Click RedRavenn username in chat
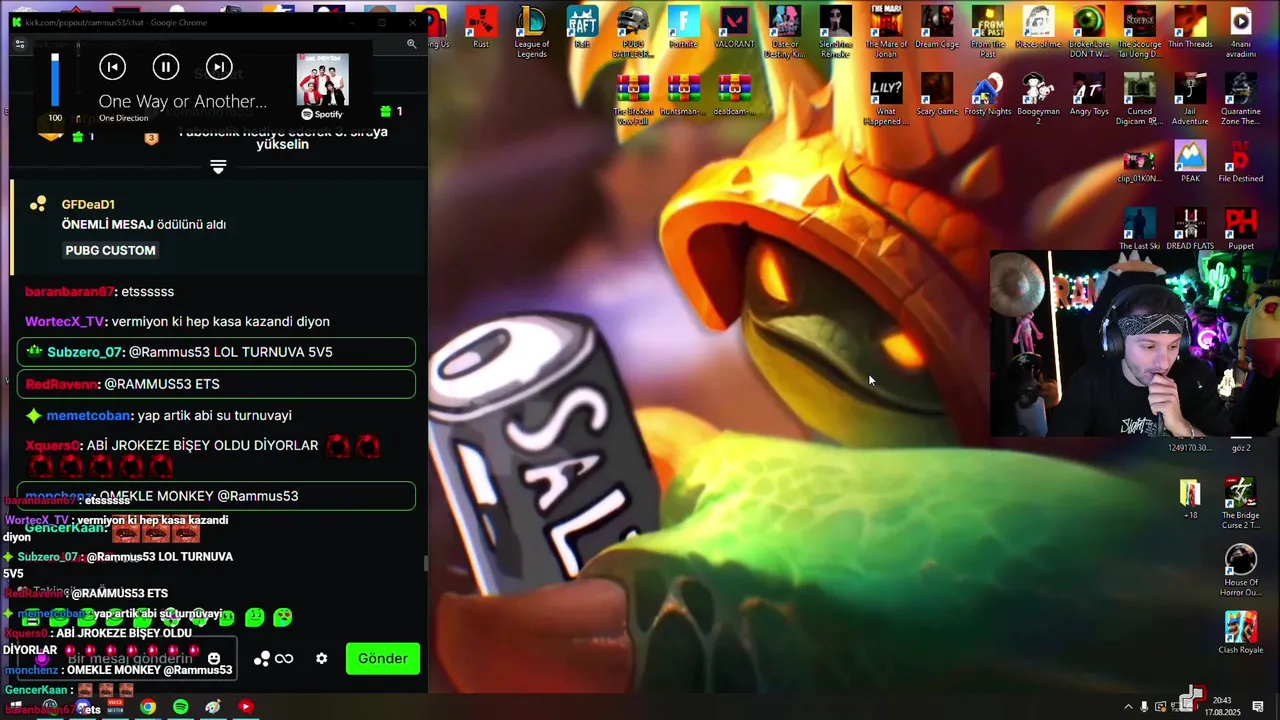Image resolution: width=1280 pixels, height=720 pixels. (62, 384)
